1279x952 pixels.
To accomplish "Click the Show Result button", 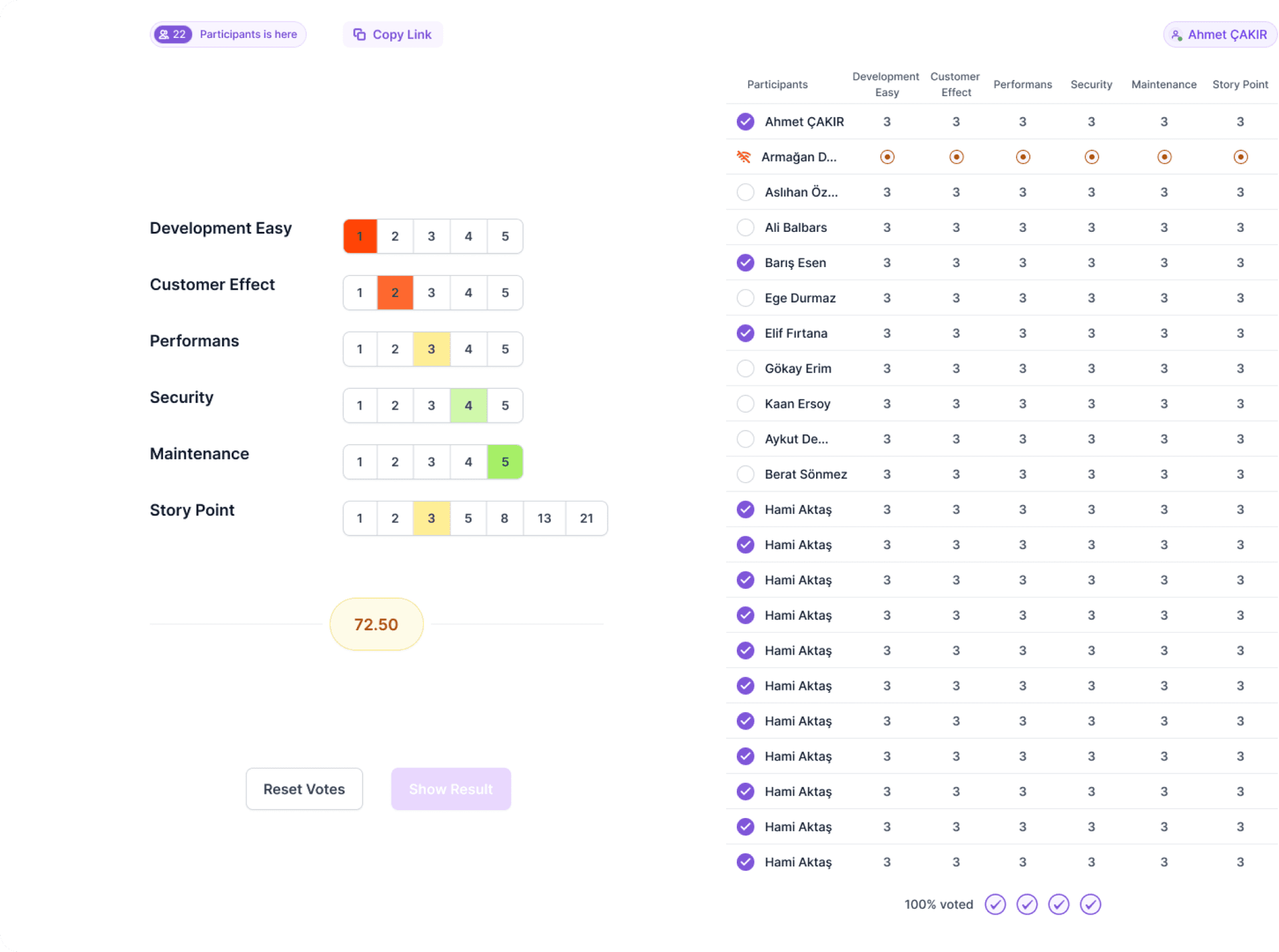I will 450,790.
